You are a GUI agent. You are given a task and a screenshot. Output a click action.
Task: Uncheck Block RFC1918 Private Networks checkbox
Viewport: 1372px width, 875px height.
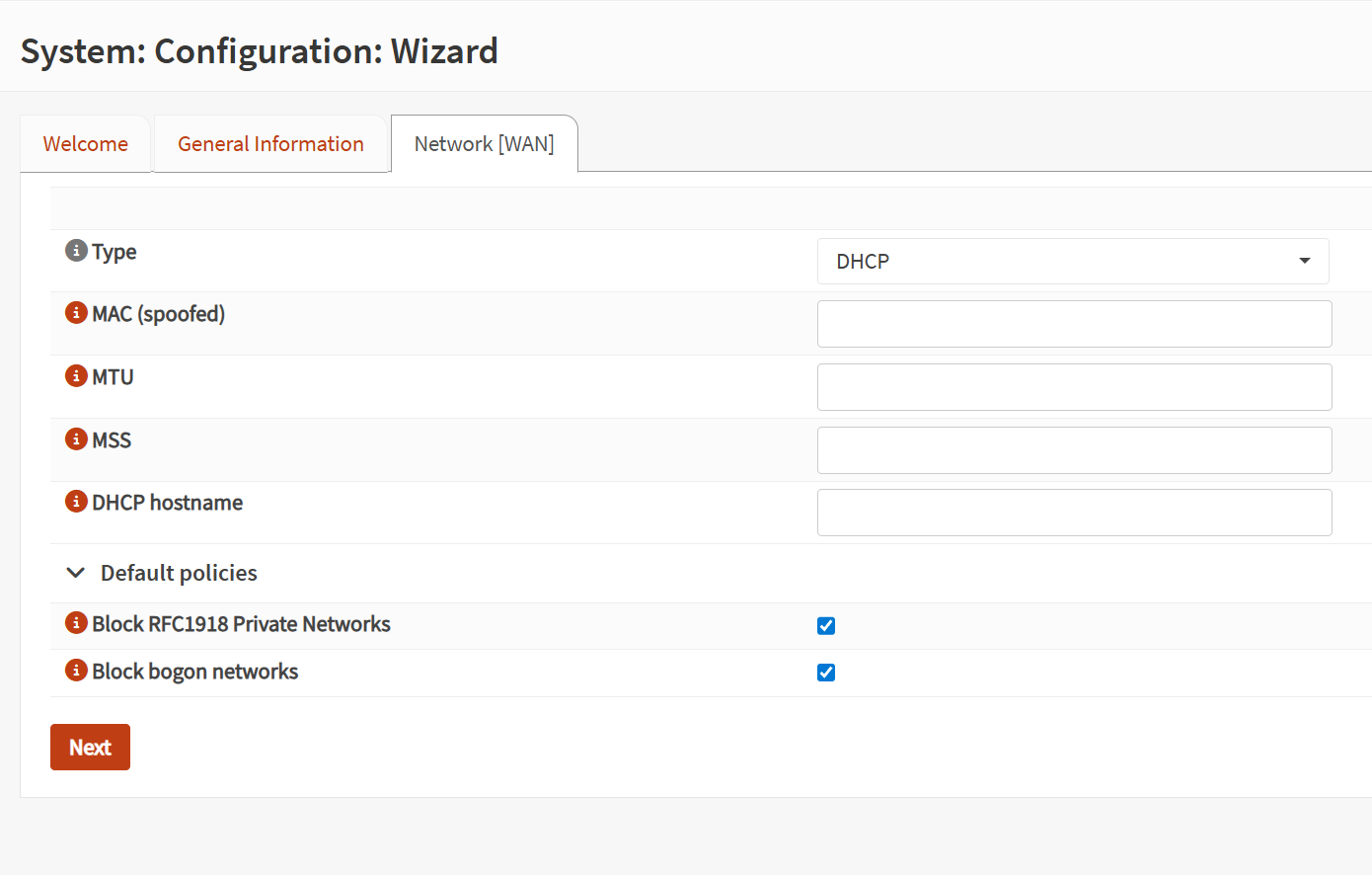[826, 625]
